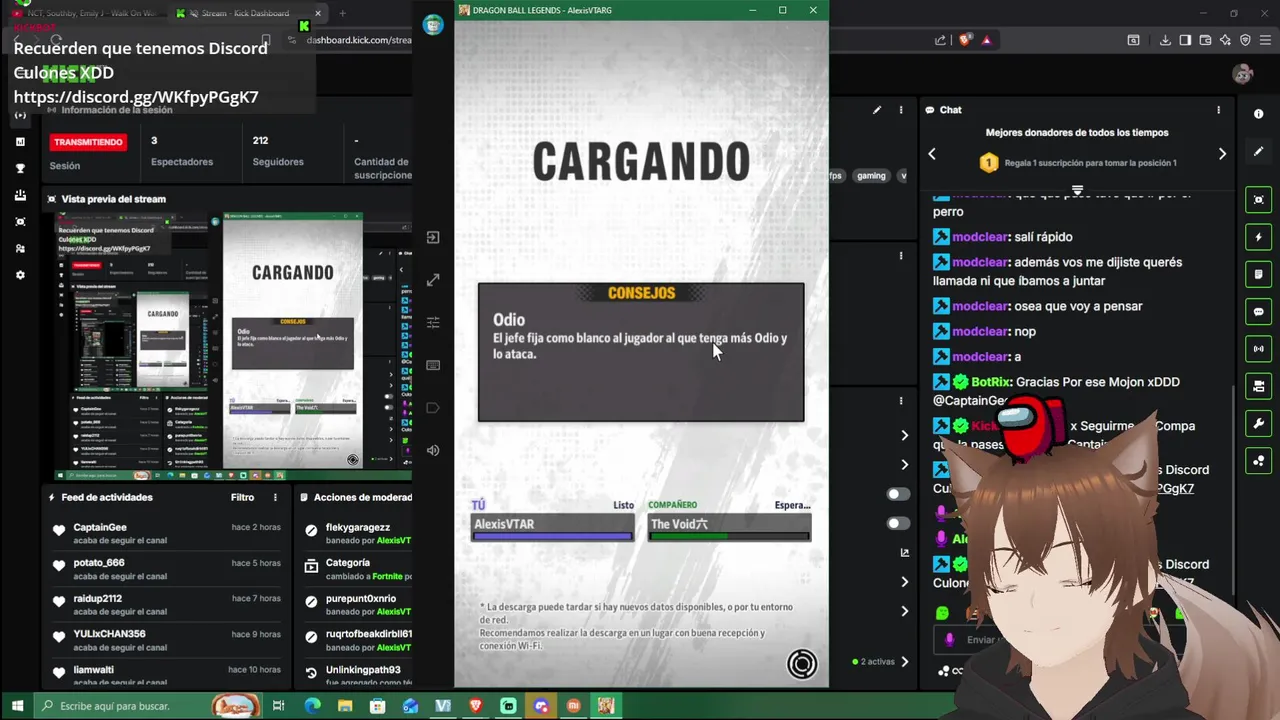
Task: Expand 2 activas chevron
Action: pos(904,661)
